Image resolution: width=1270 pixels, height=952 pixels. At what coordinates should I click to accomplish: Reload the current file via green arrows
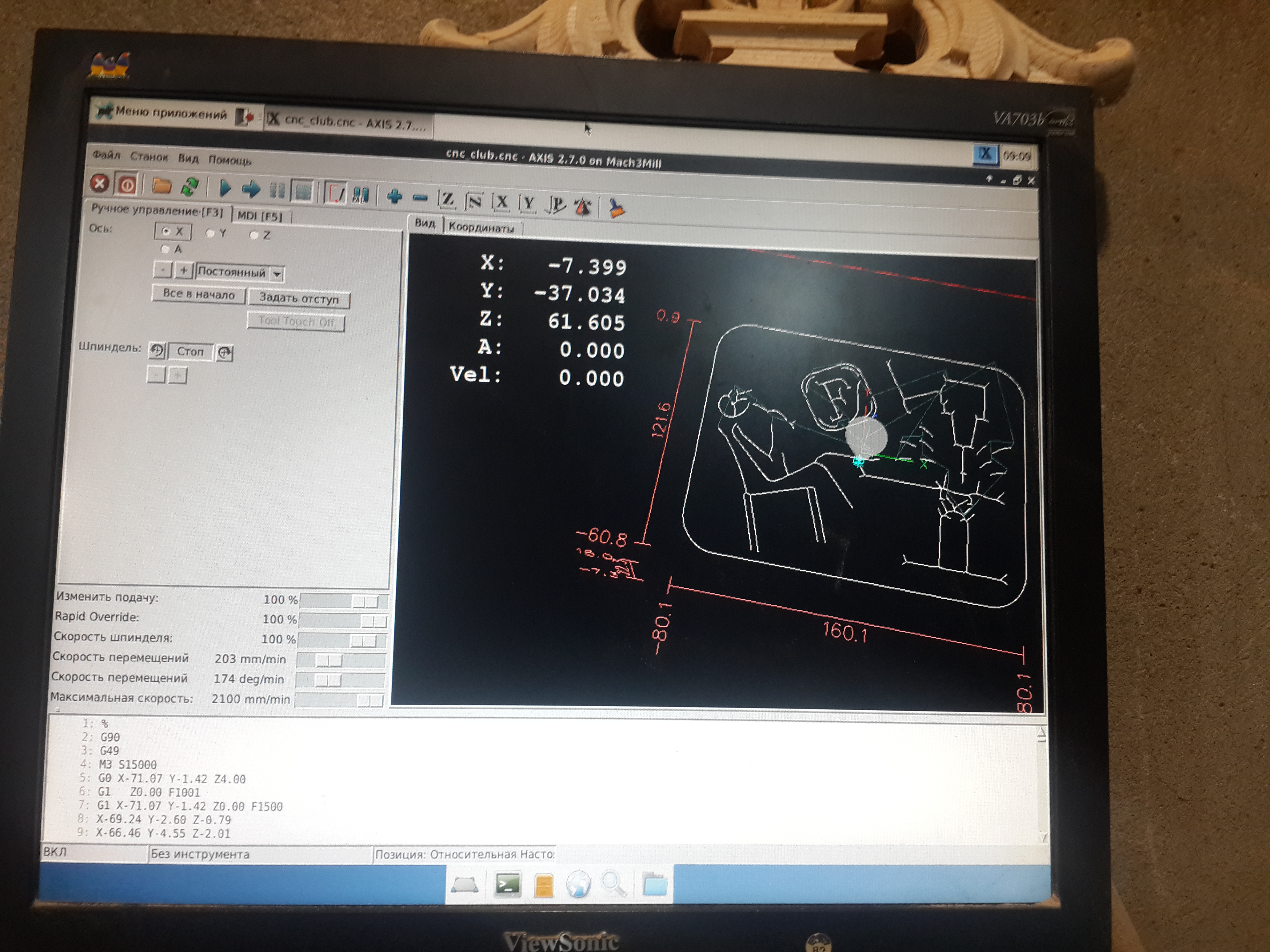tap(190, 187)
